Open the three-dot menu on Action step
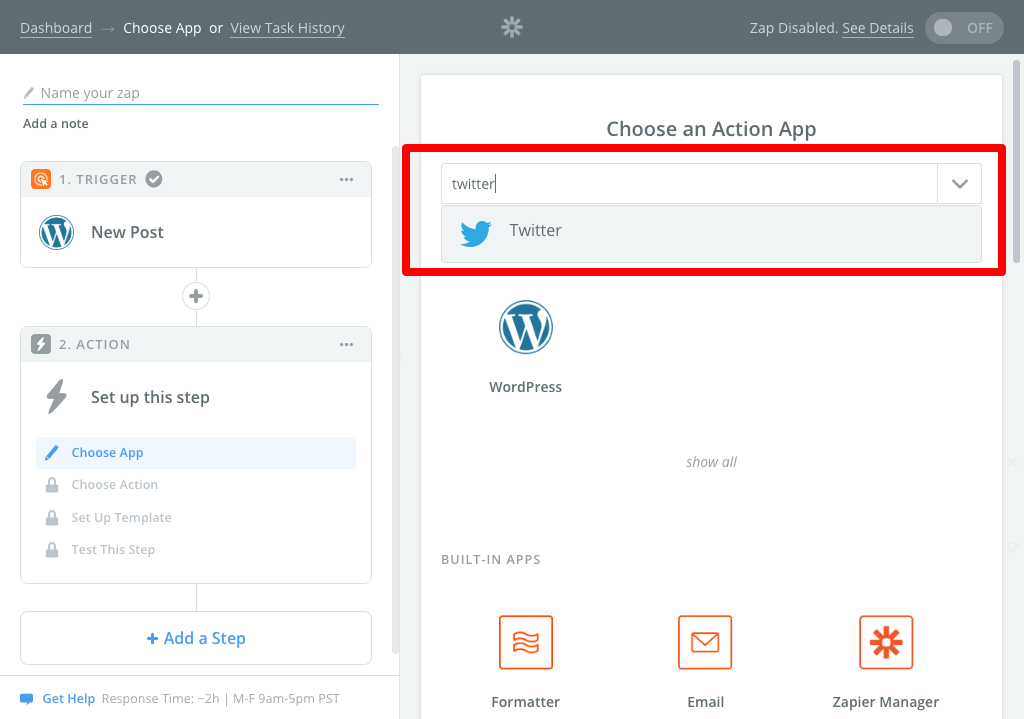This screenshot has width=1024, height=719. (x=346, y=344)
